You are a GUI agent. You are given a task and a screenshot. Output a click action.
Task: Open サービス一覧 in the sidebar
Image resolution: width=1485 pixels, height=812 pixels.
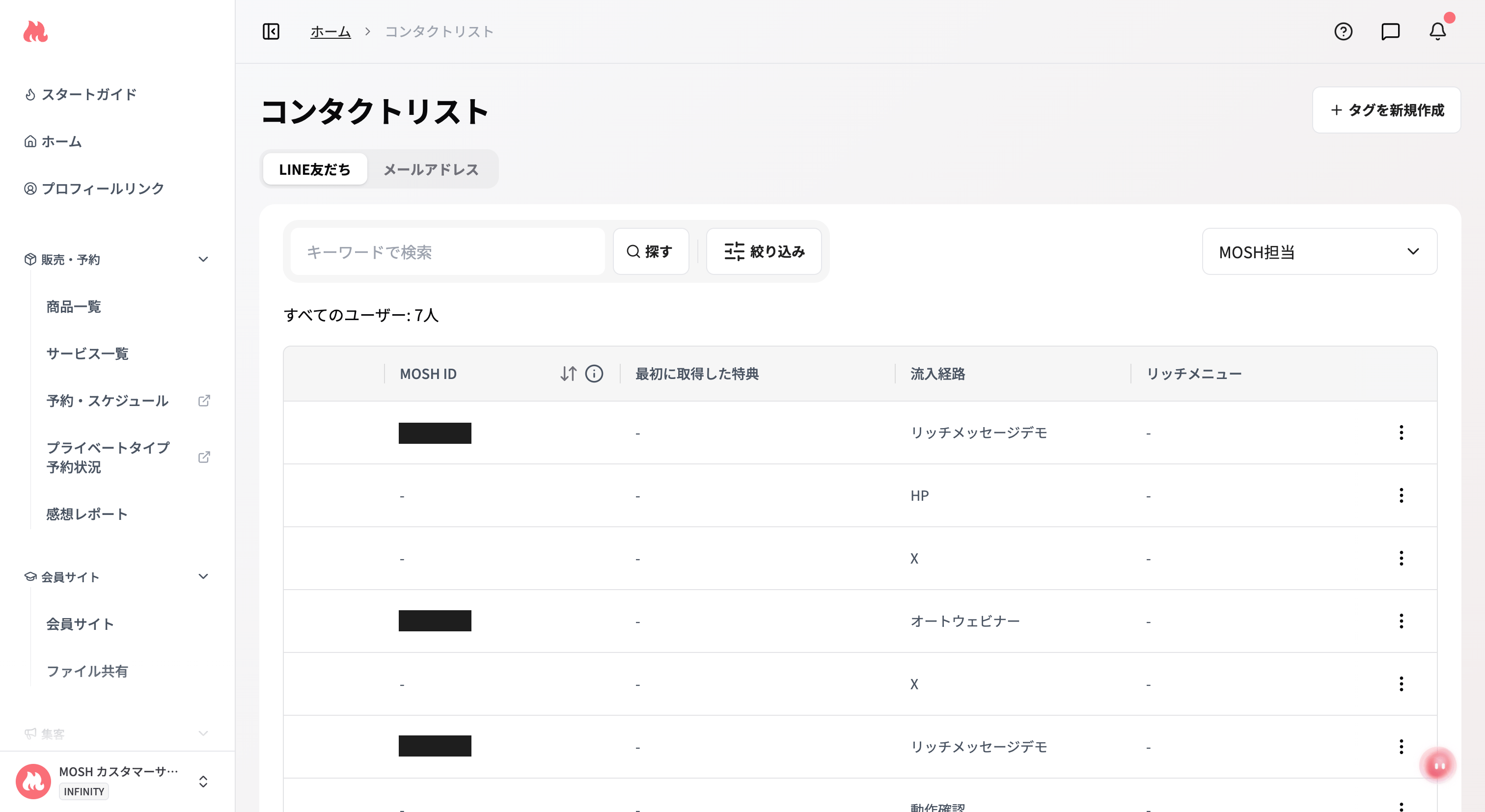click(87, 354)
